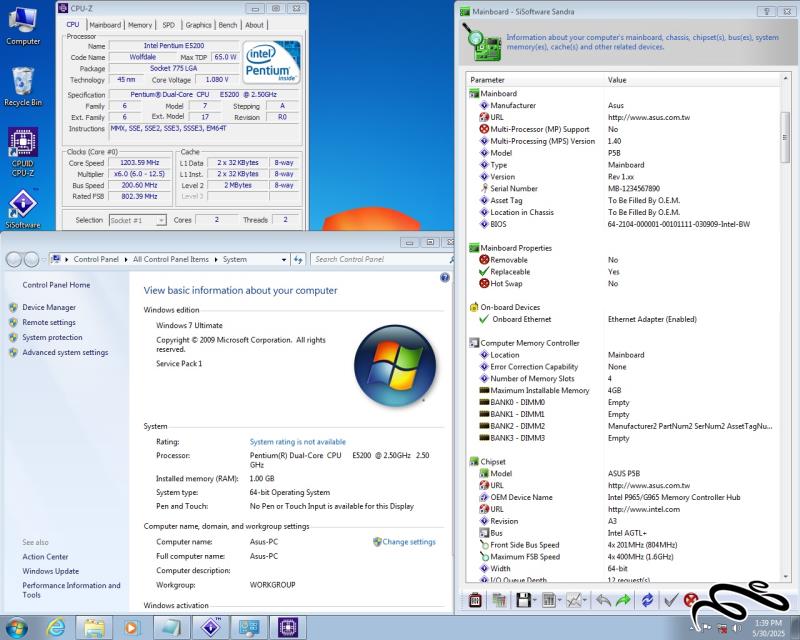Image resolution: width=800 pixels, height=640 pixels.
Task: Open System protection link
Action: 52,337
